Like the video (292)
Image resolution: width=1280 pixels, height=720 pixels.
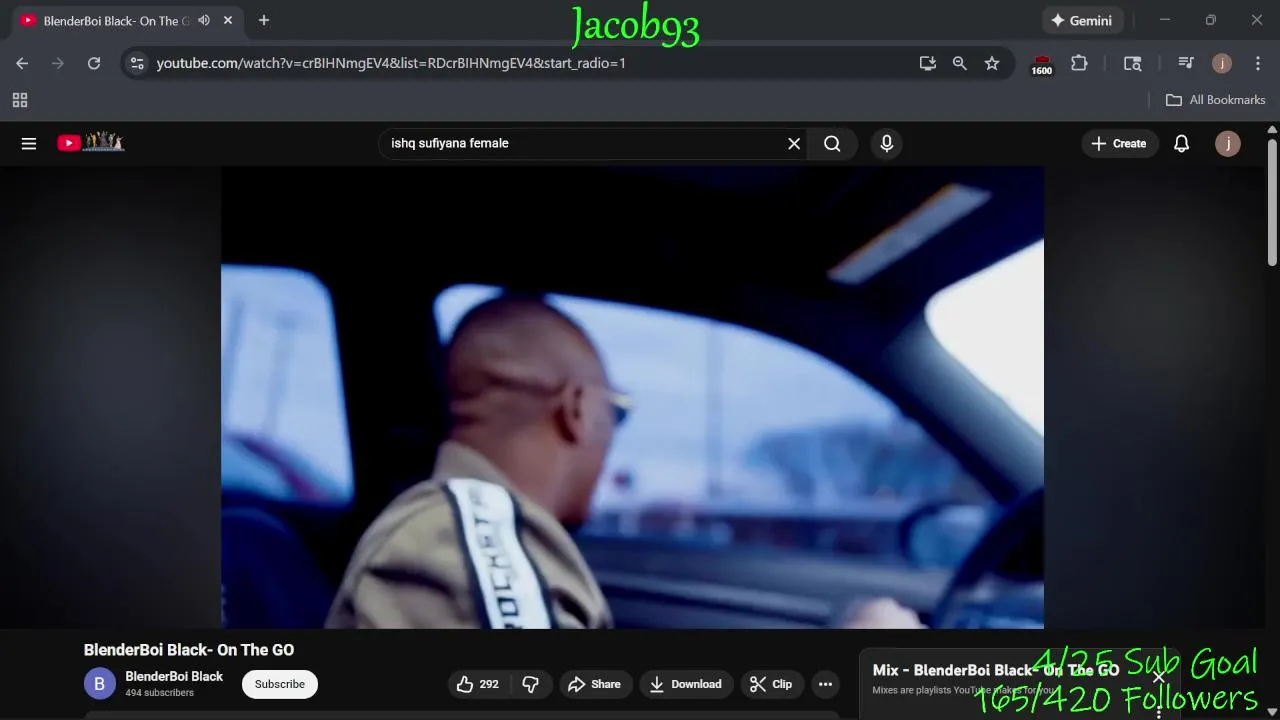click(478, 684)
